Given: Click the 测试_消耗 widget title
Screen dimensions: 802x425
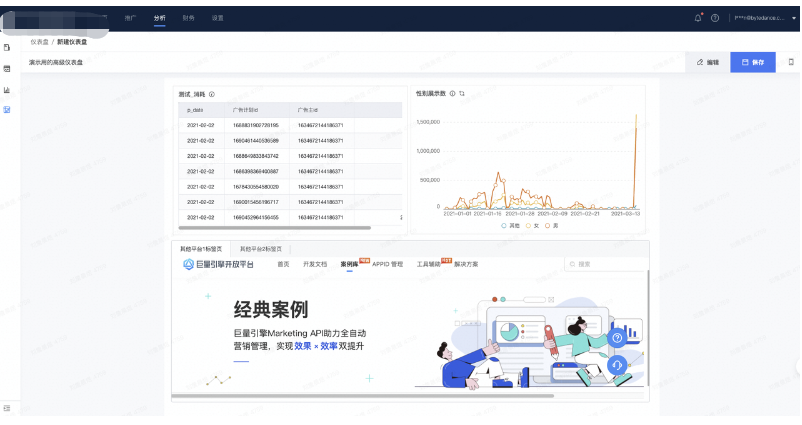Looking at the screenshot, I should 192,94.
